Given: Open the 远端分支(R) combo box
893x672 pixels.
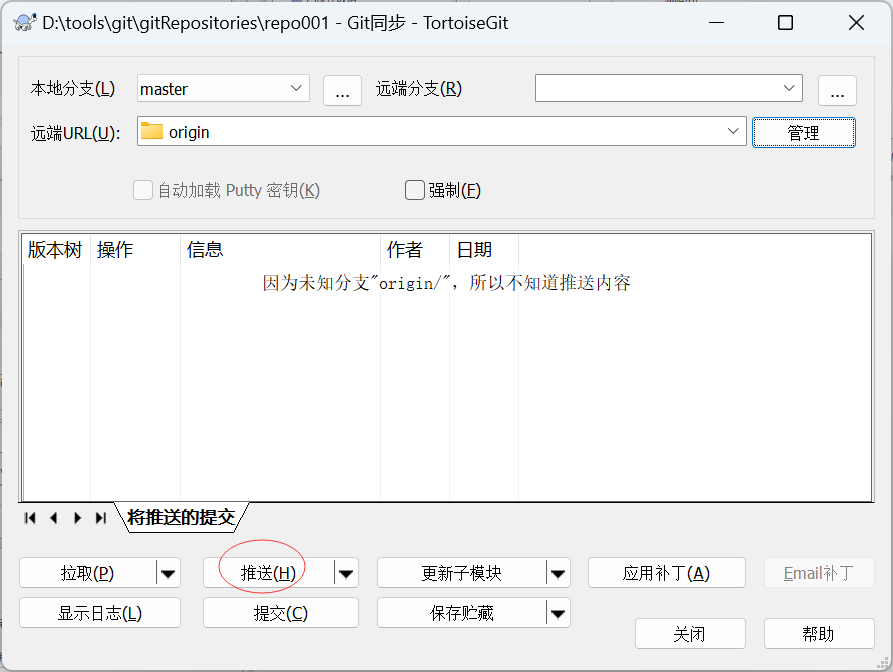Looking at the screenshot, I should 669,88.
